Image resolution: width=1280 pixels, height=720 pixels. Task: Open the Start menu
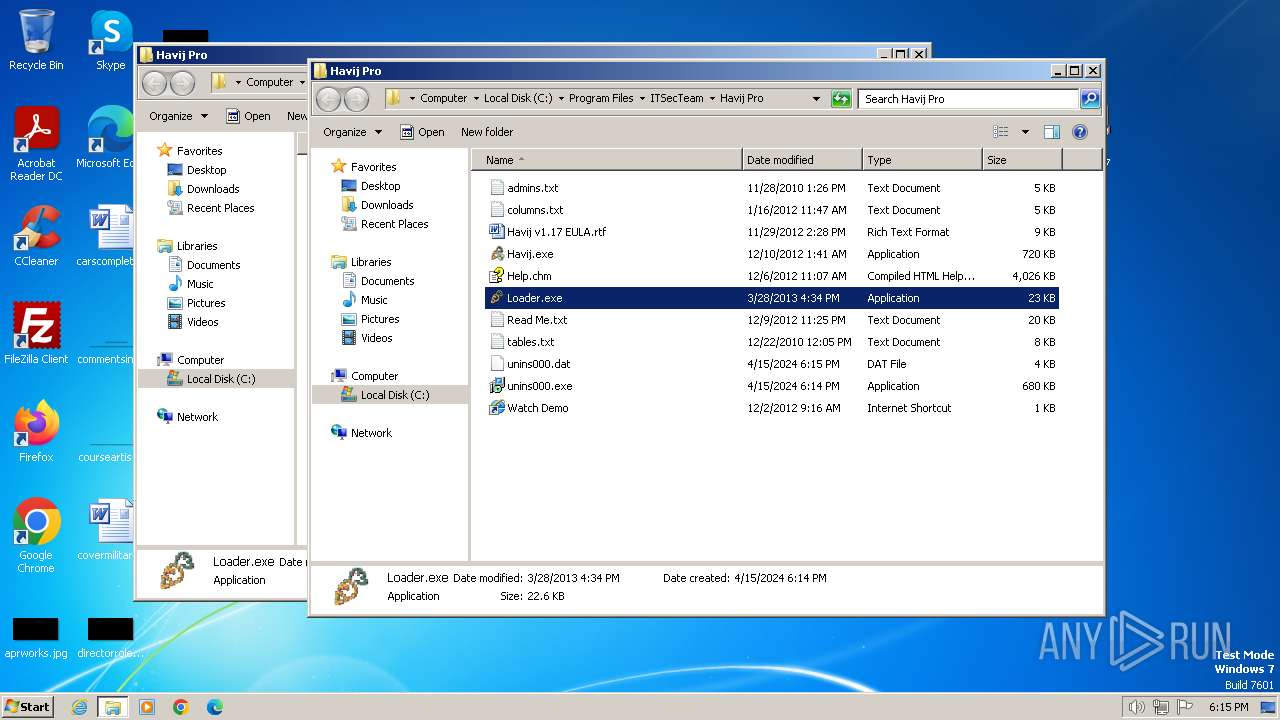[x=27, y=707]
